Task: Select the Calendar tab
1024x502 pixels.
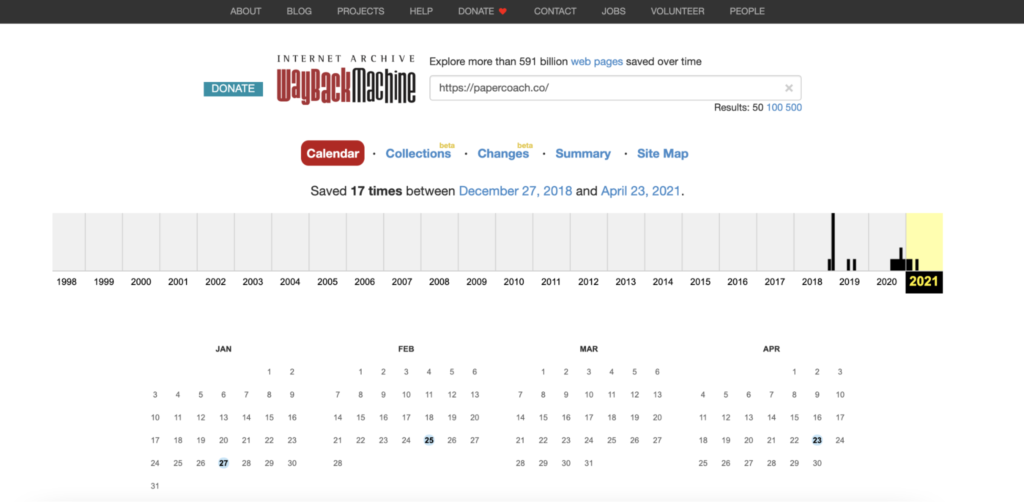Action: coord(332,153)
